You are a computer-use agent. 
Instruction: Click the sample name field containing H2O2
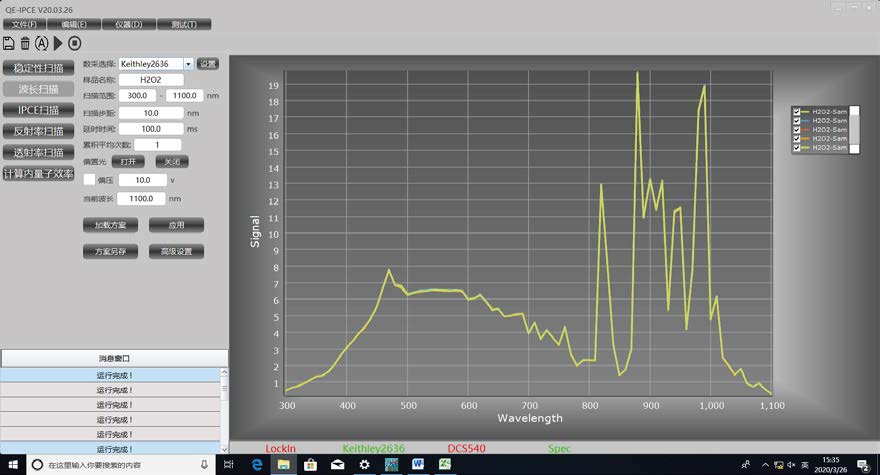150,80
